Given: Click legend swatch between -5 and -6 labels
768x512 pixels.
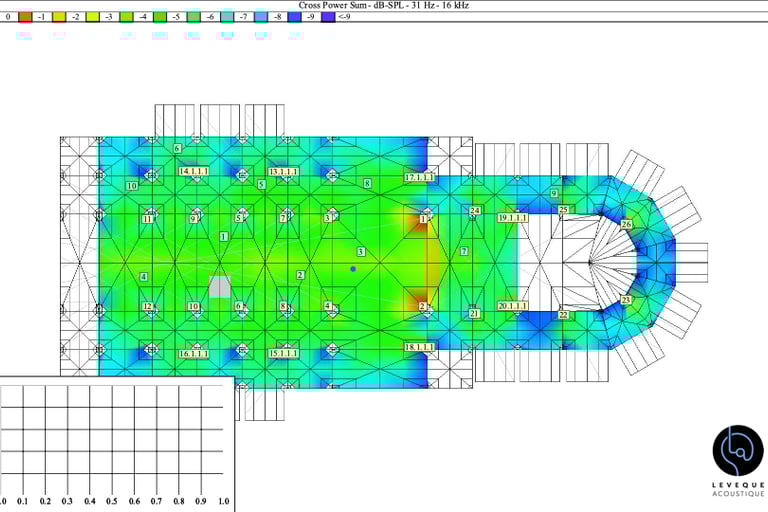Looking at the screenshot, I should point(193,17).
